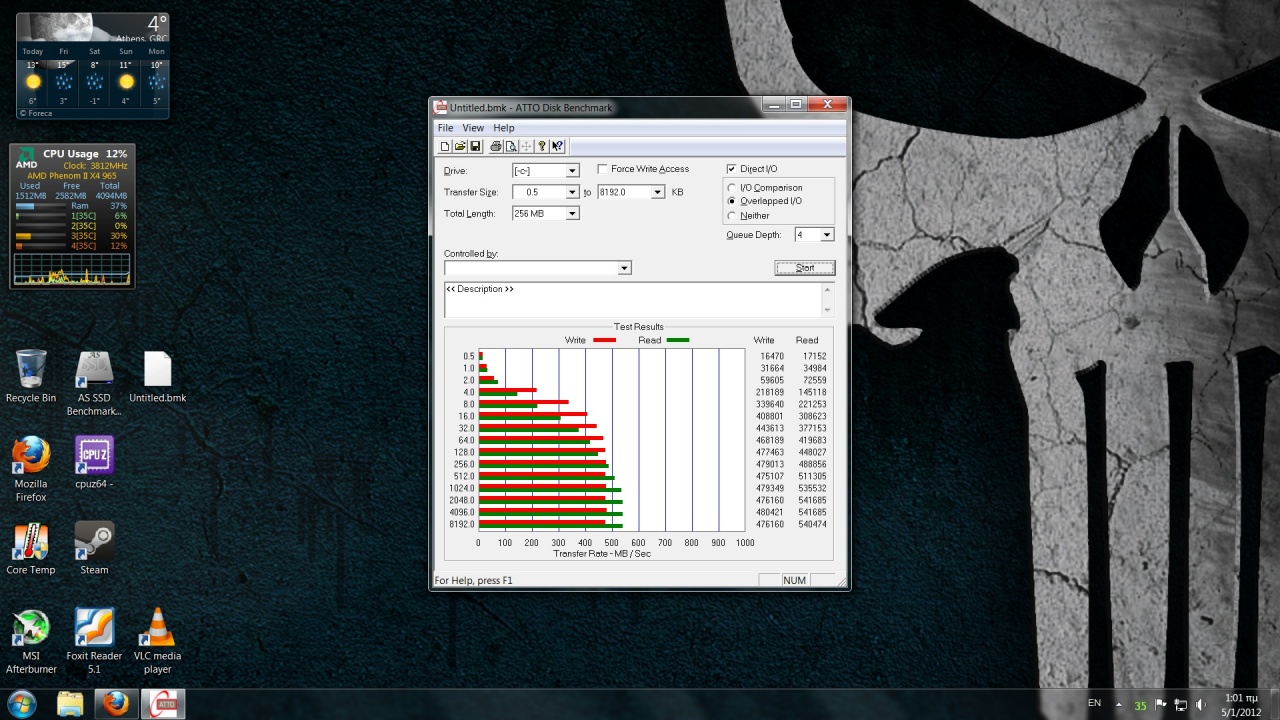
Task: Enable the Force Write Access checkbox
Action: point(602,169)
